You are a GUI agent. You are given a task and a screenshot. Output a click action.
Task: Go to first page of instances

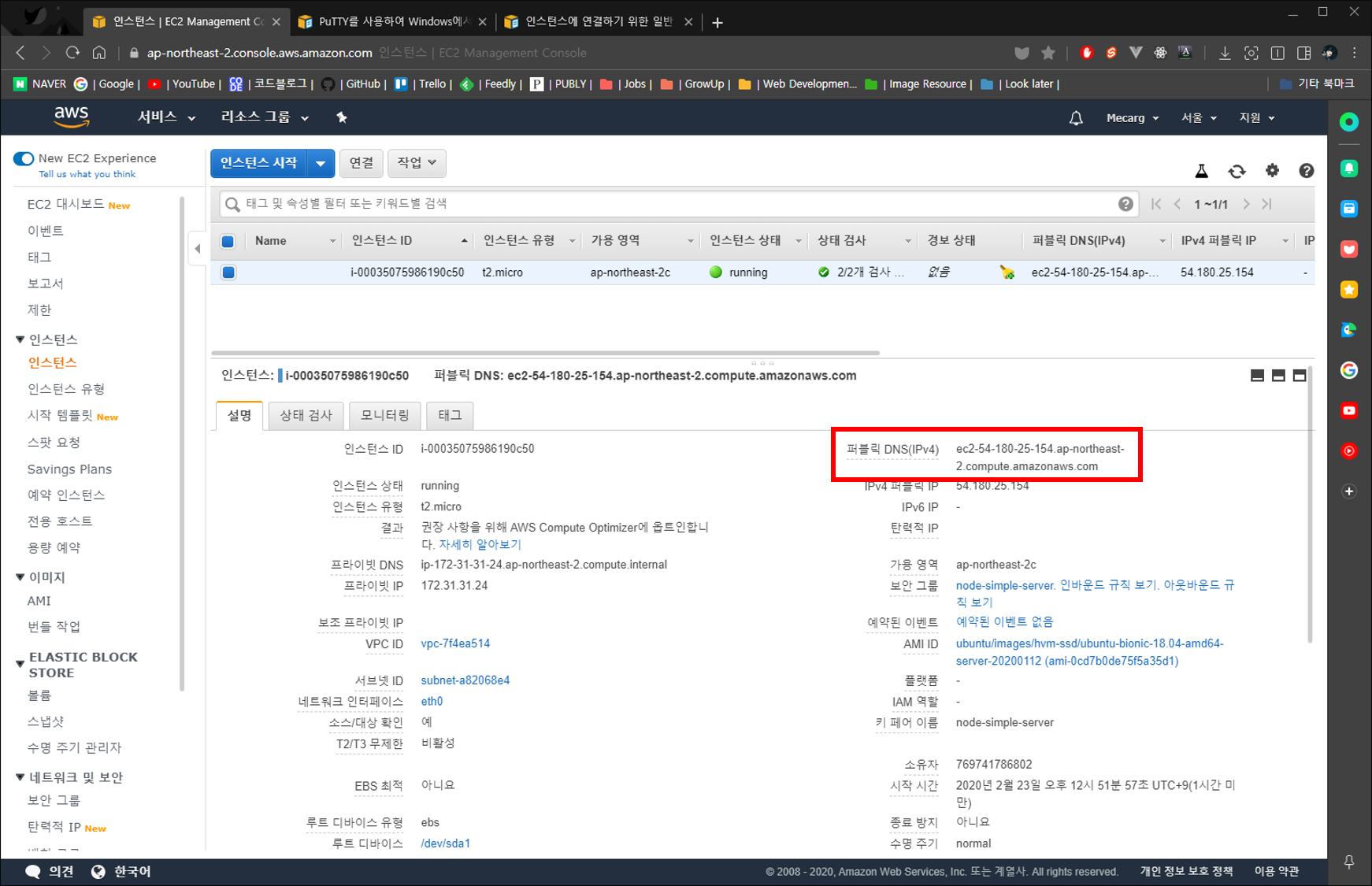pyautogui.click(x=1156, y=204)
